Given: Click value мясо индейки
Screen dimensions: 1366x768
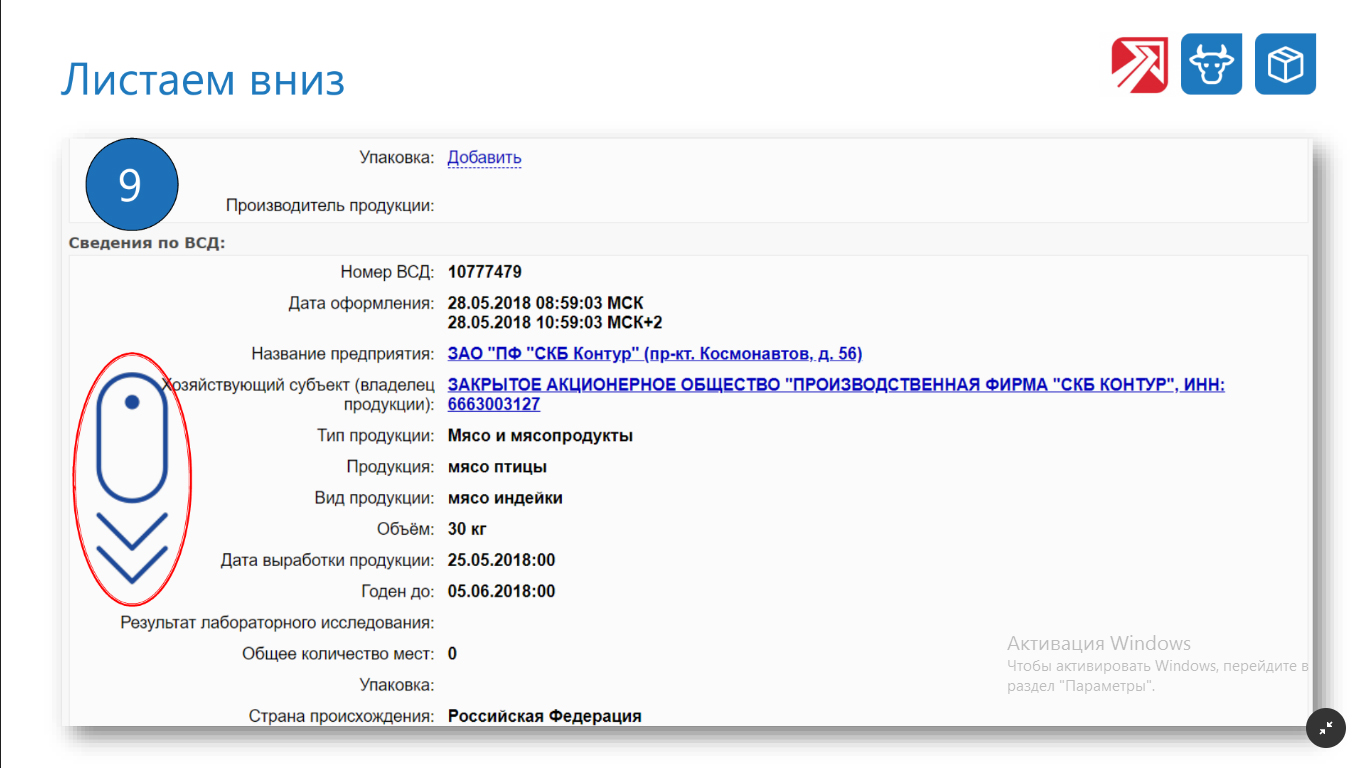Looking at the screenshot, I should click(505, 498).
